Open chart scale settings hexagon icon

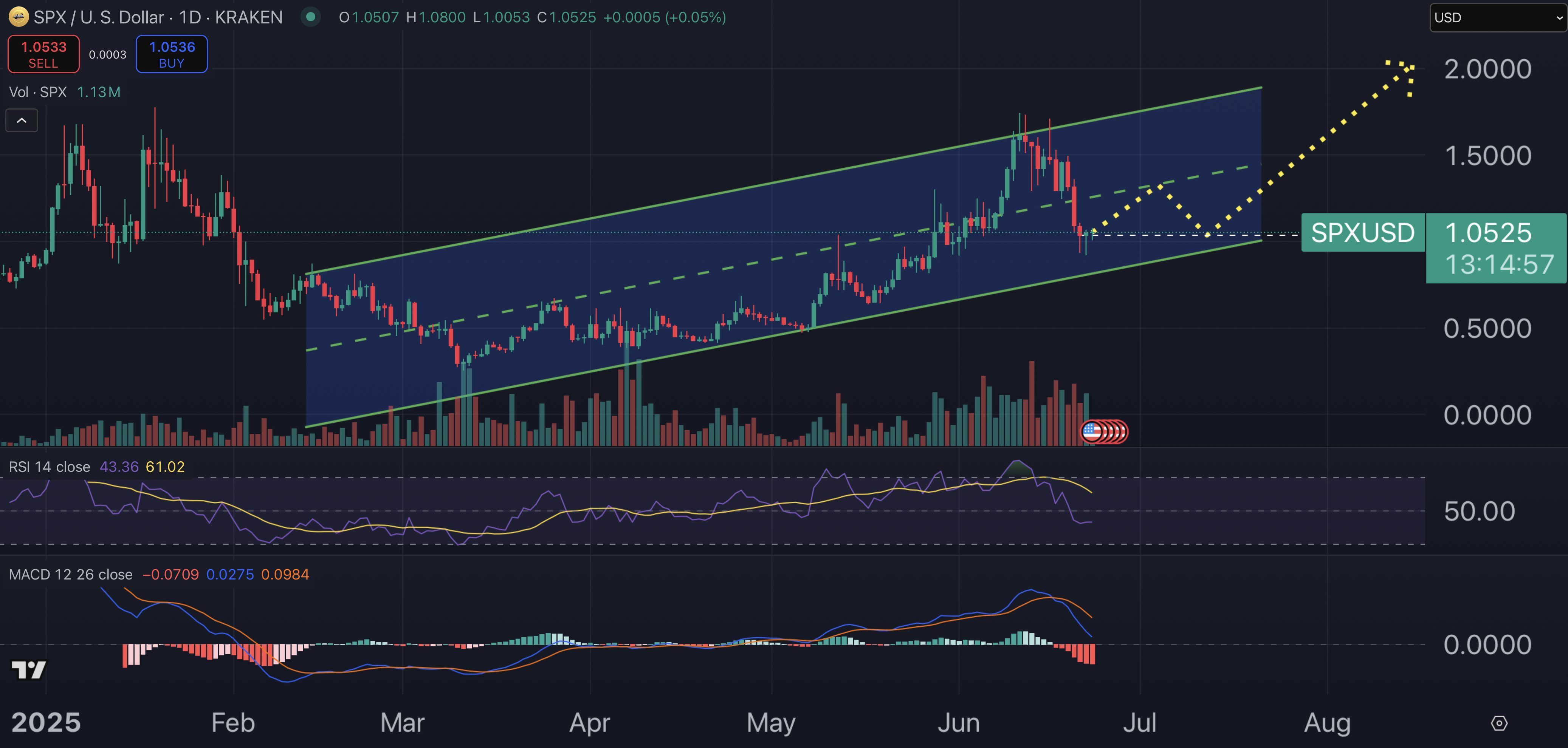[x=1499, y=723]
